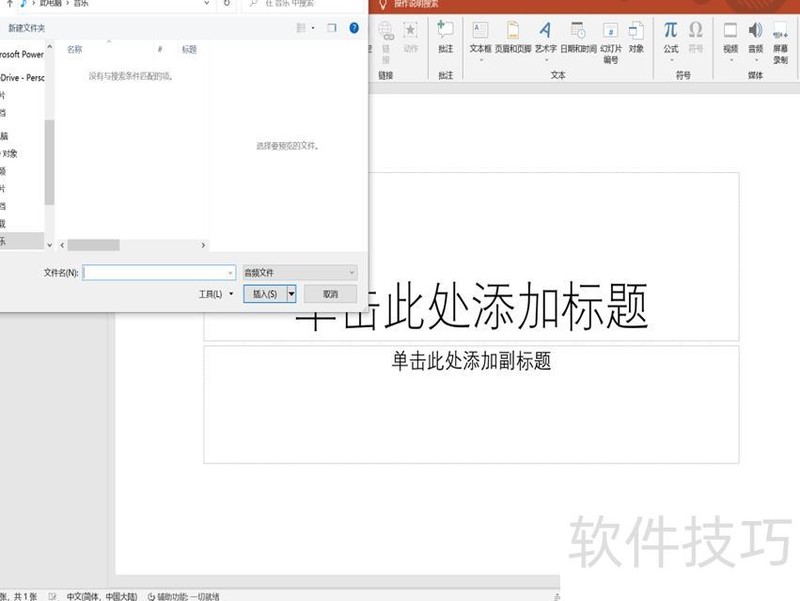Insert 日期和时间 date and time
Viewport: 800px width, 601px height.
578,36
